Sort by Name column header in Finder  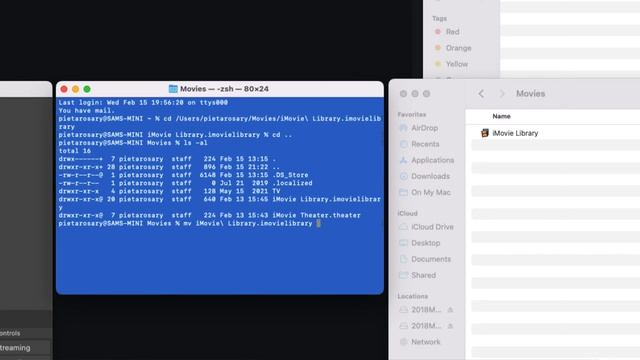coord(501,116)
